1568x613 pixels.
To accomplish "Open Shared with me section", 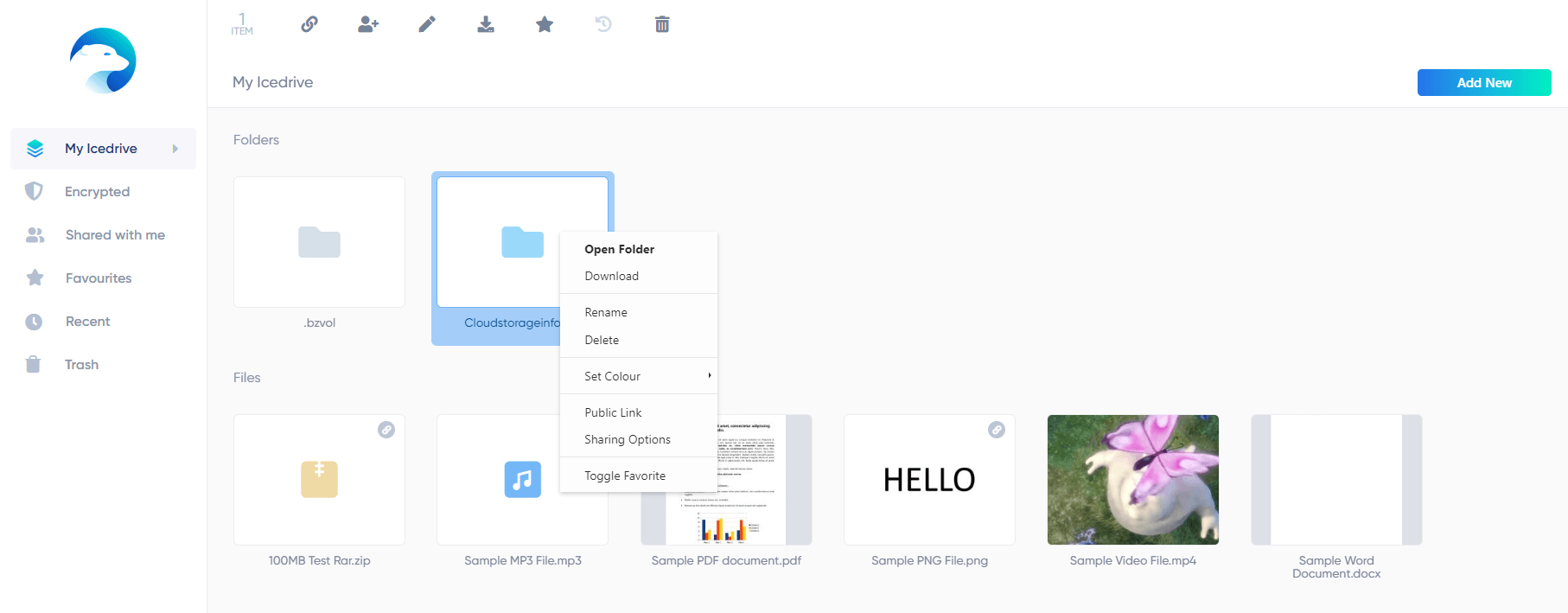I will (x=115, y=235).
